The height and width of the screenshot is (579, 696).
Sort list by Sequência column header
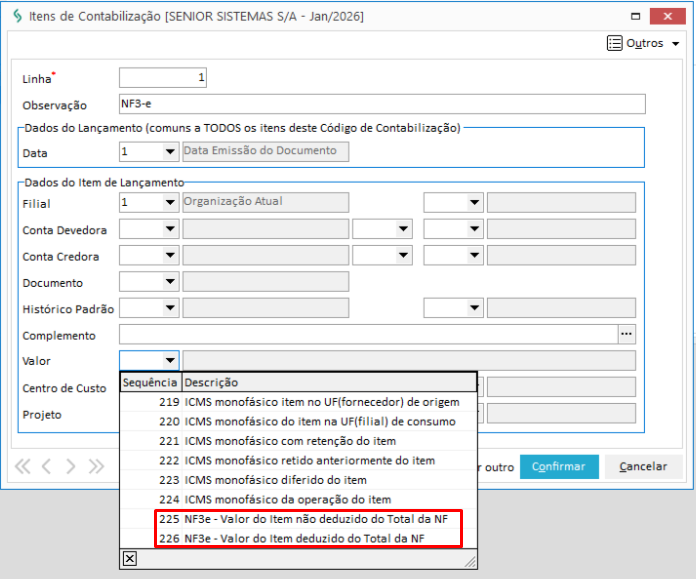click(150, 382)
